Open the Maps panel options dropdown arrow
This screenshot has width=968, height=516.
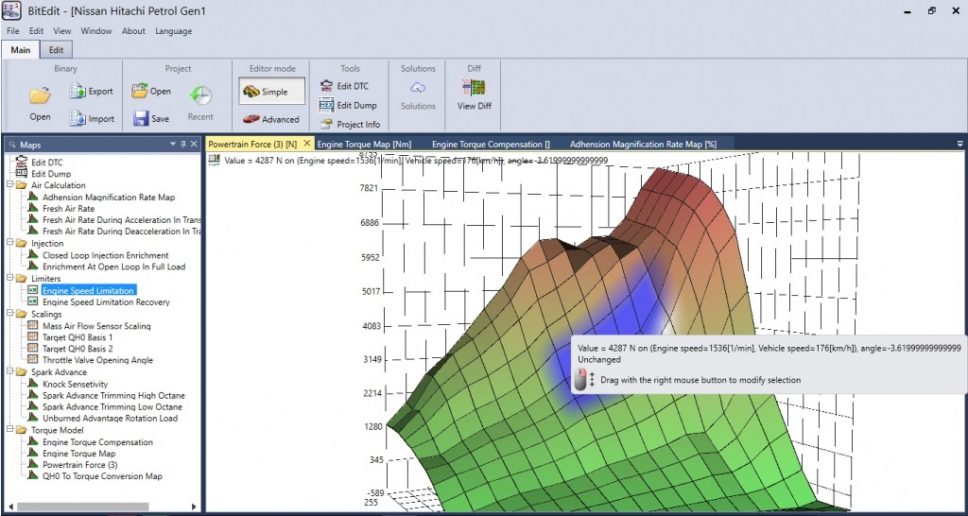[x=172, y=145]
